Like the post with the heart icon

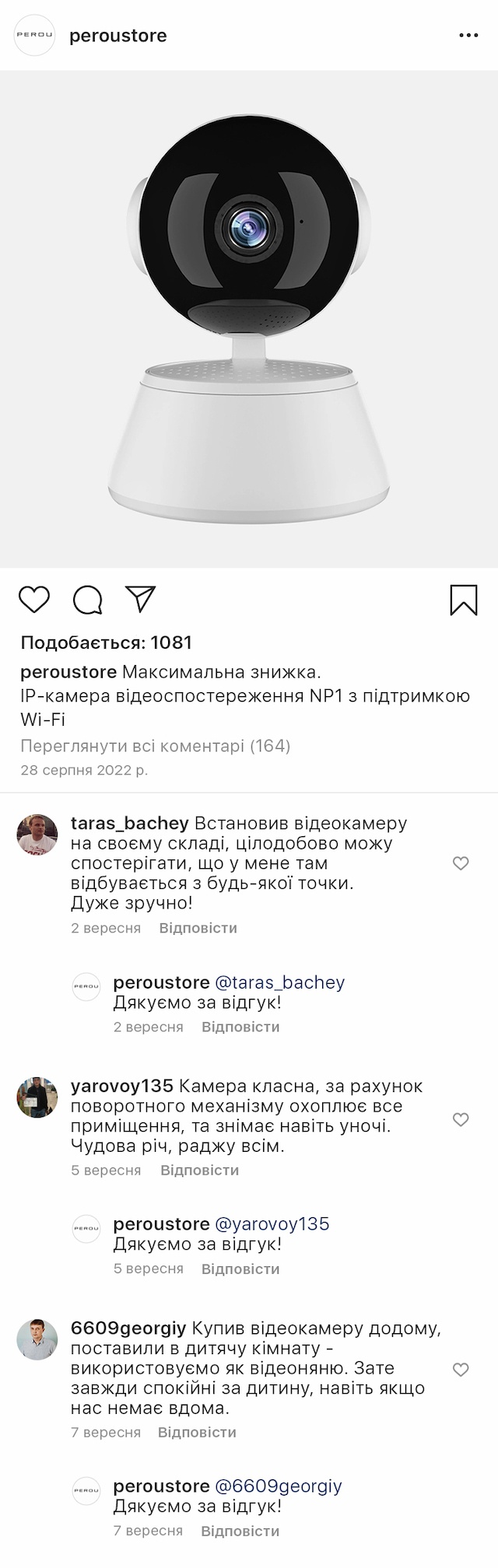34,600
